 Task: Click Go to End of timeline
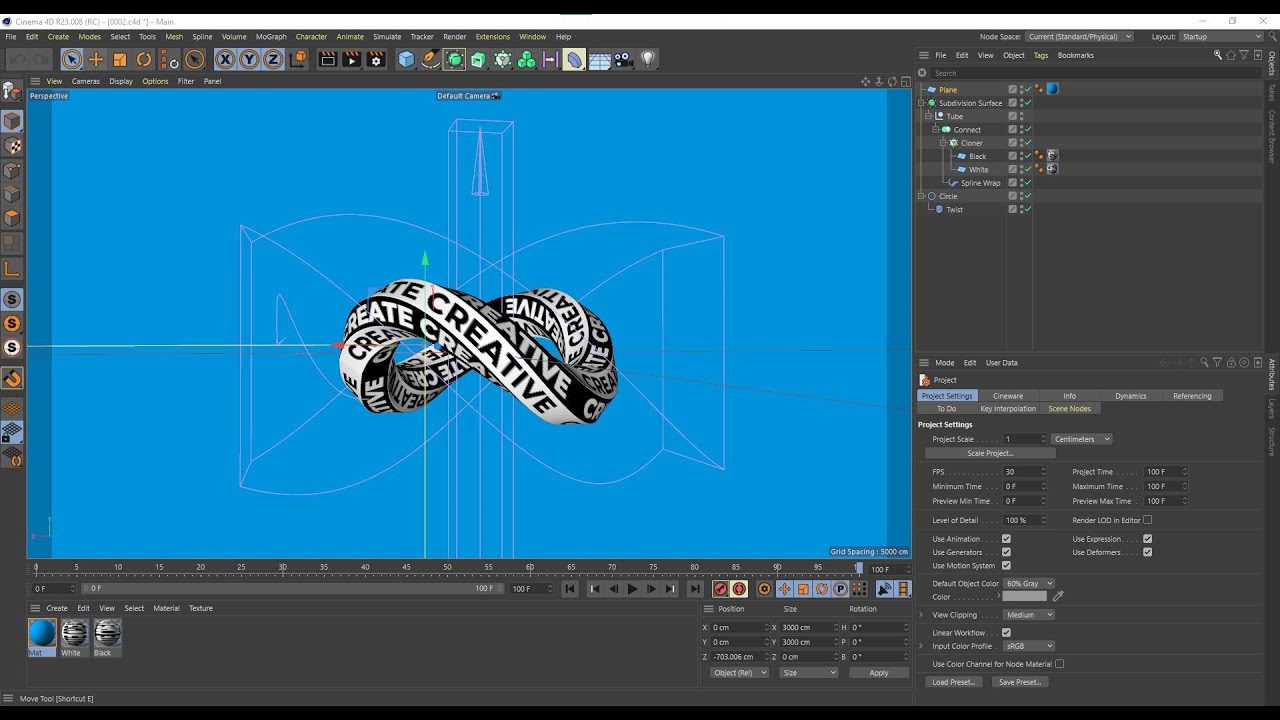pyautogui.click(x=695, y=589)
